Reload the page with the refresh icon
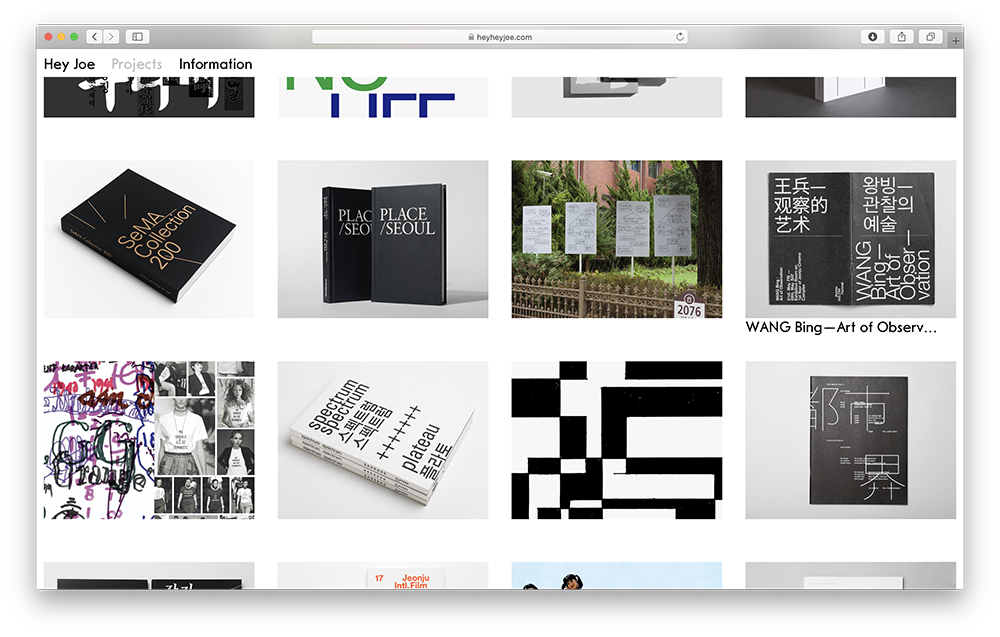Screen dimensions: 1000x637 680,37
